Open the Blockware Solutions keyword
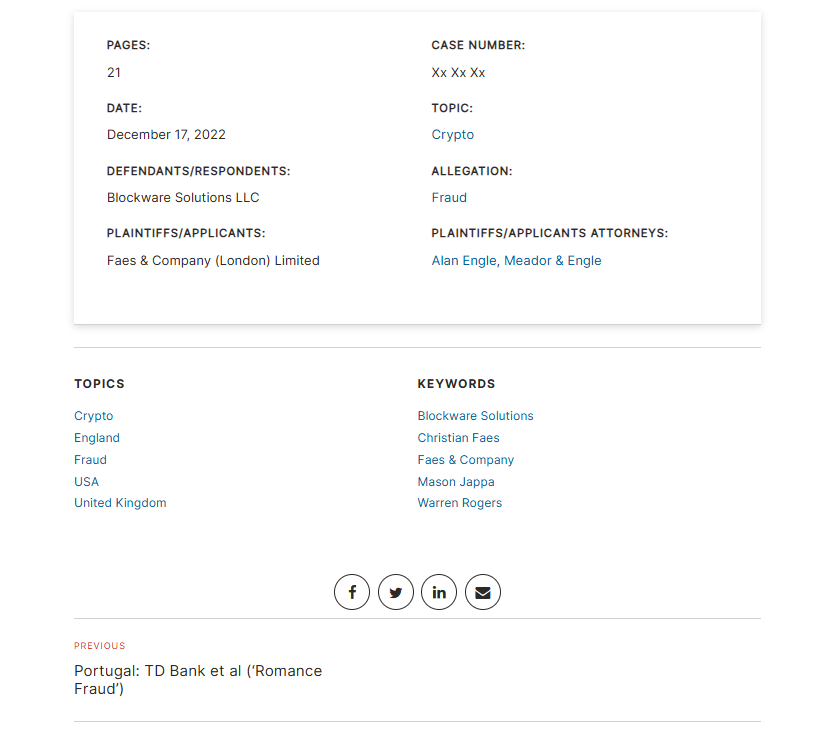Screen dimensions: 829x749 pos(475,416)
